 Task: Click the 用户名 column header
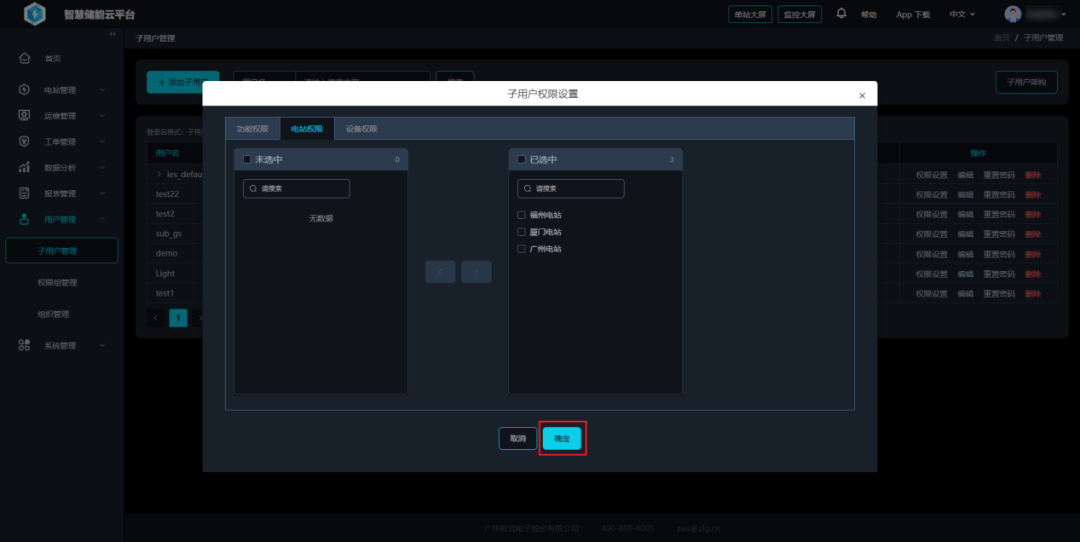click(167, 153)
